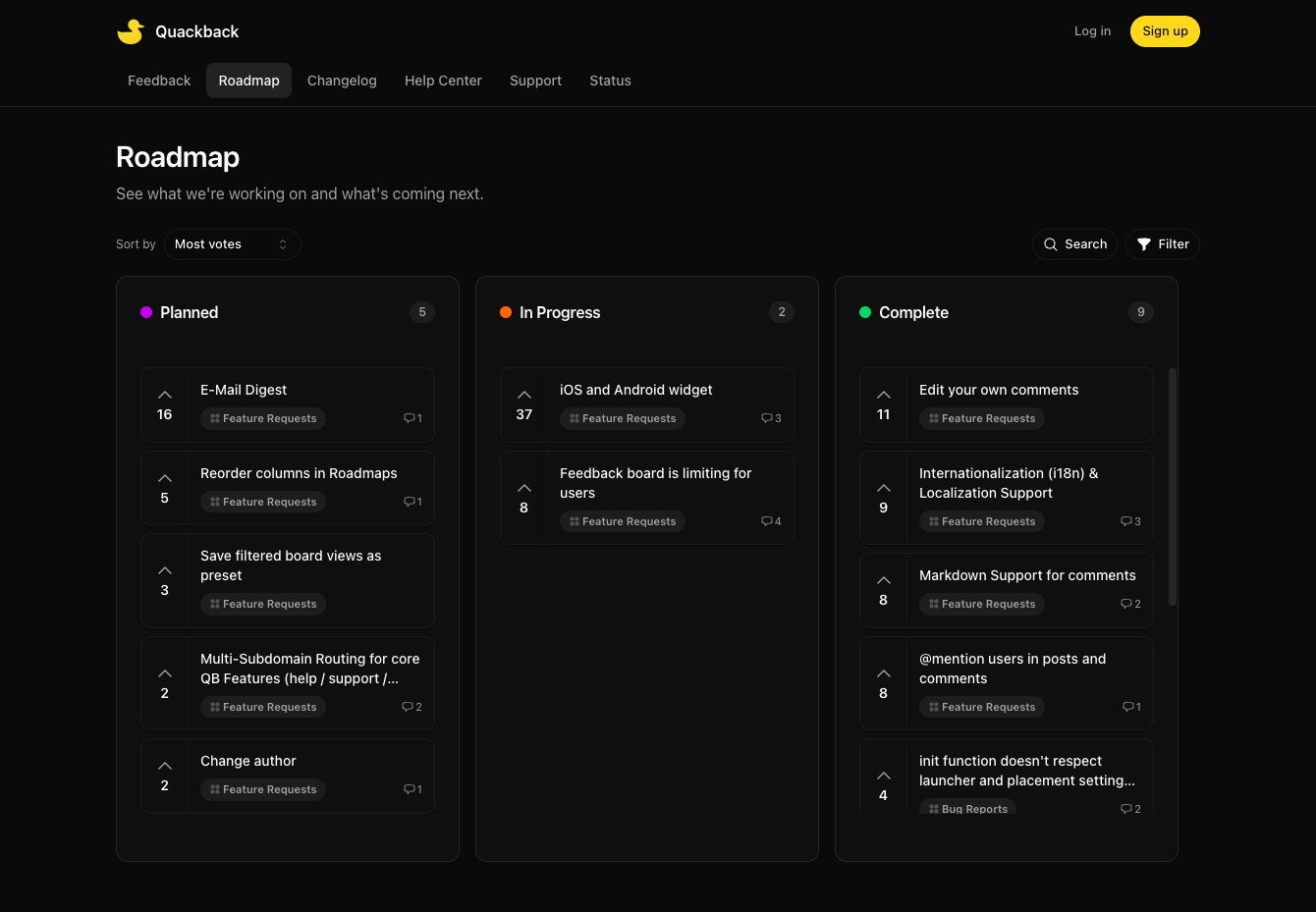
Task: Upvote @mention users in posts and comments
Action: click(x=884, y=683)
